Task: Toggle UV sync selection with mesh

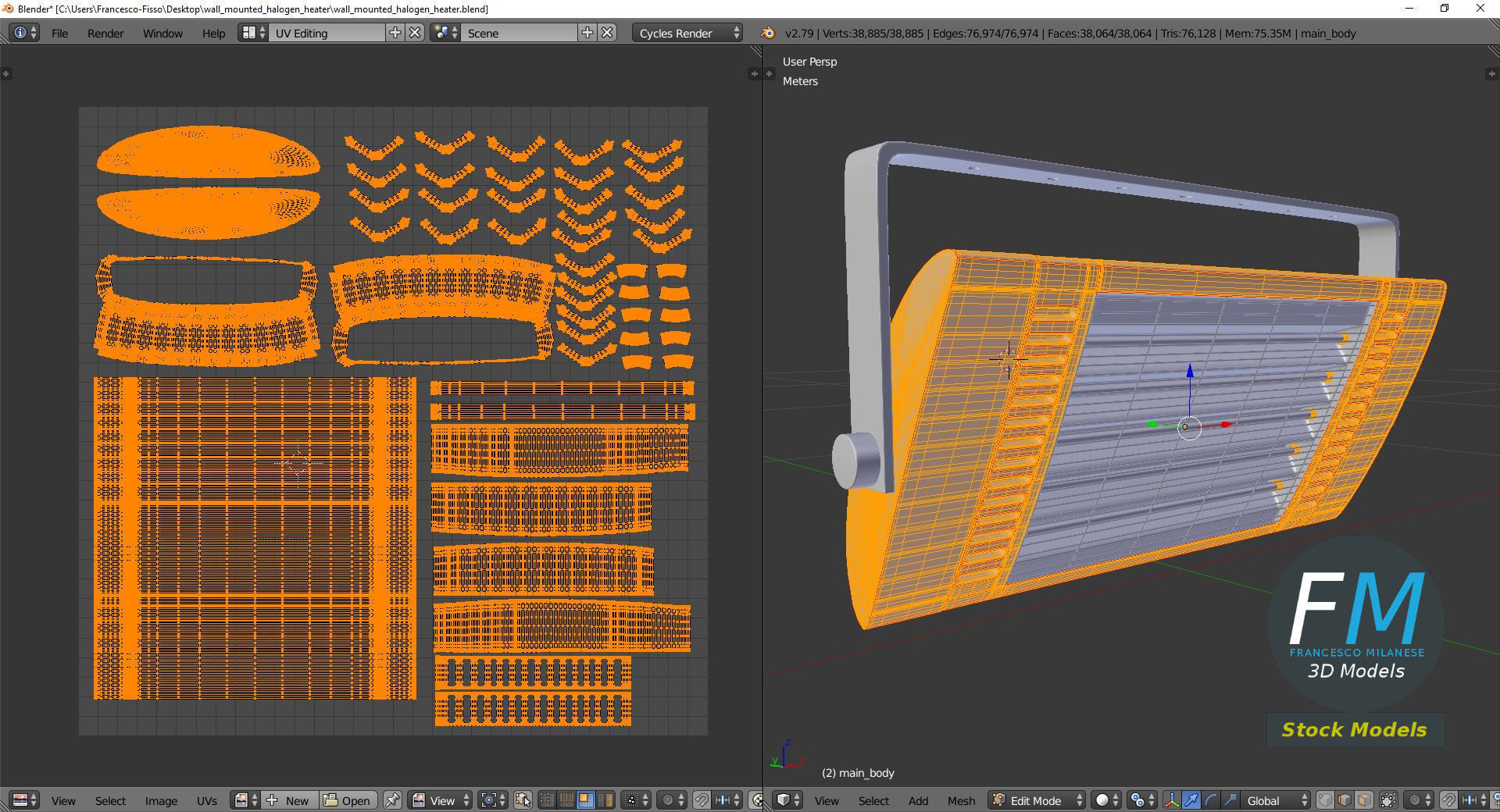Action: (523, 800)
